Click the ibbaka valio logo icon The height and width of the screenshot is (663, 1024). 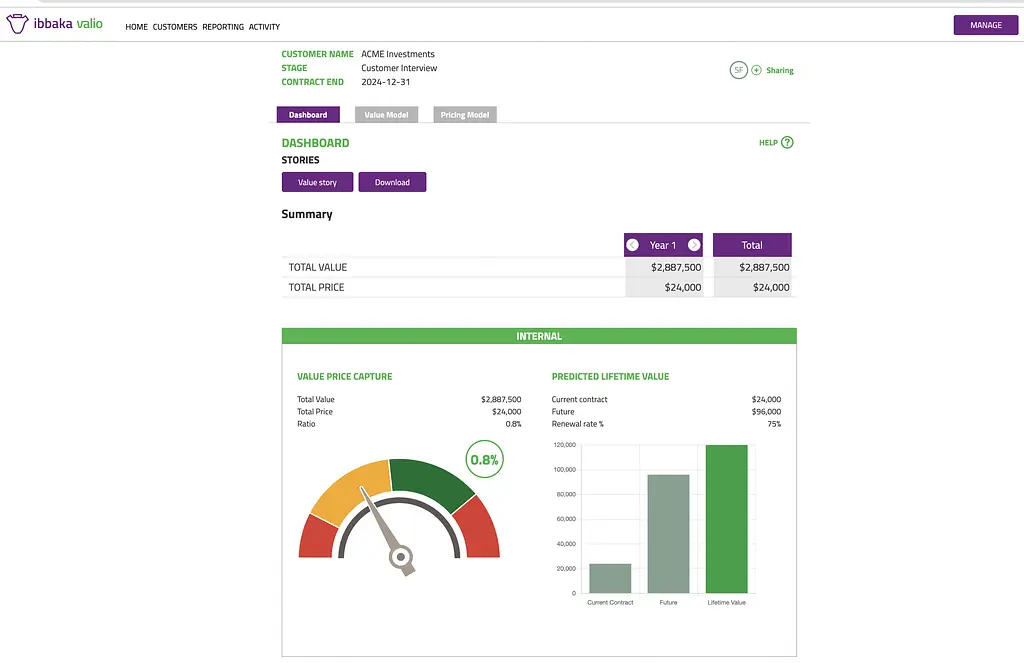point(17,25)
